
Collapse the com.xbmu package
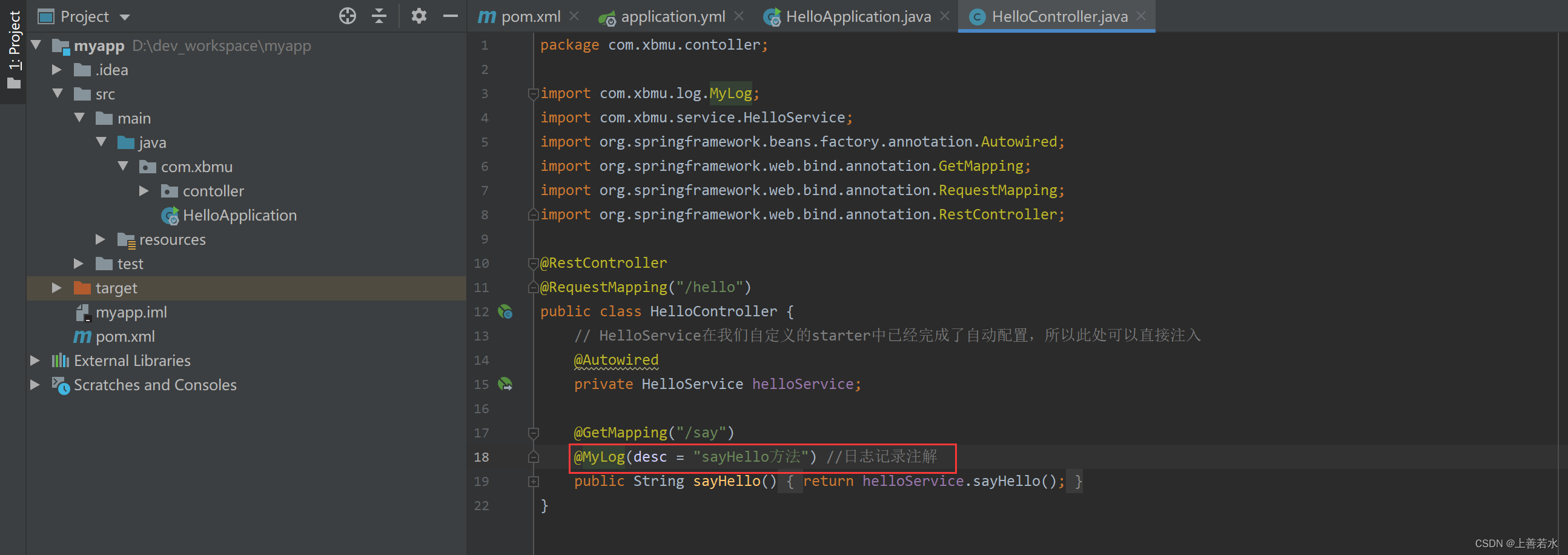coord(123,166)
